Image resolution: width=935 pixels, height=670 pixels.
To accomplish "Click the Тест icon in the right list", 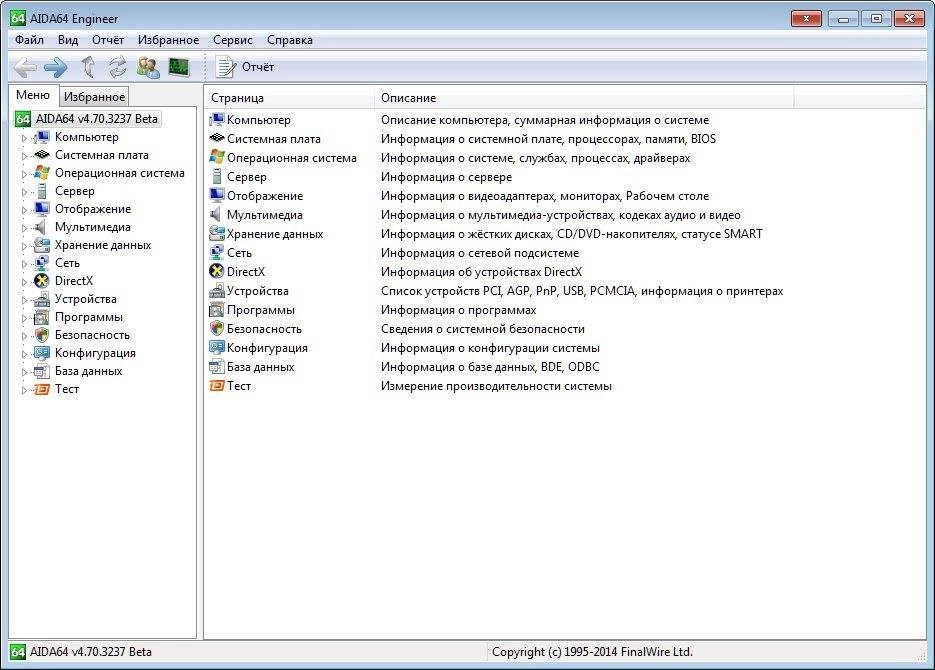I will (x=216, y=386).
